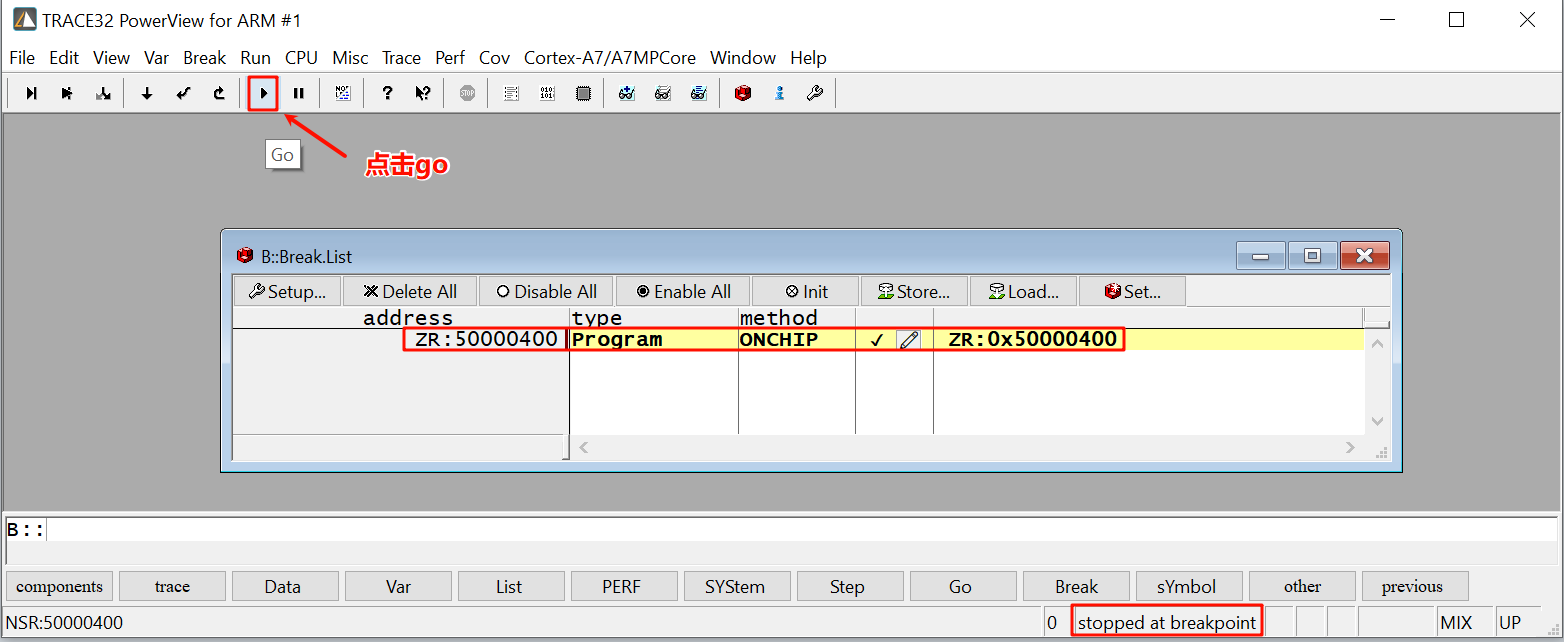Click the Init button in Break.List
Viewport: 1564px width, 642px height.
(x=806, y=292)
